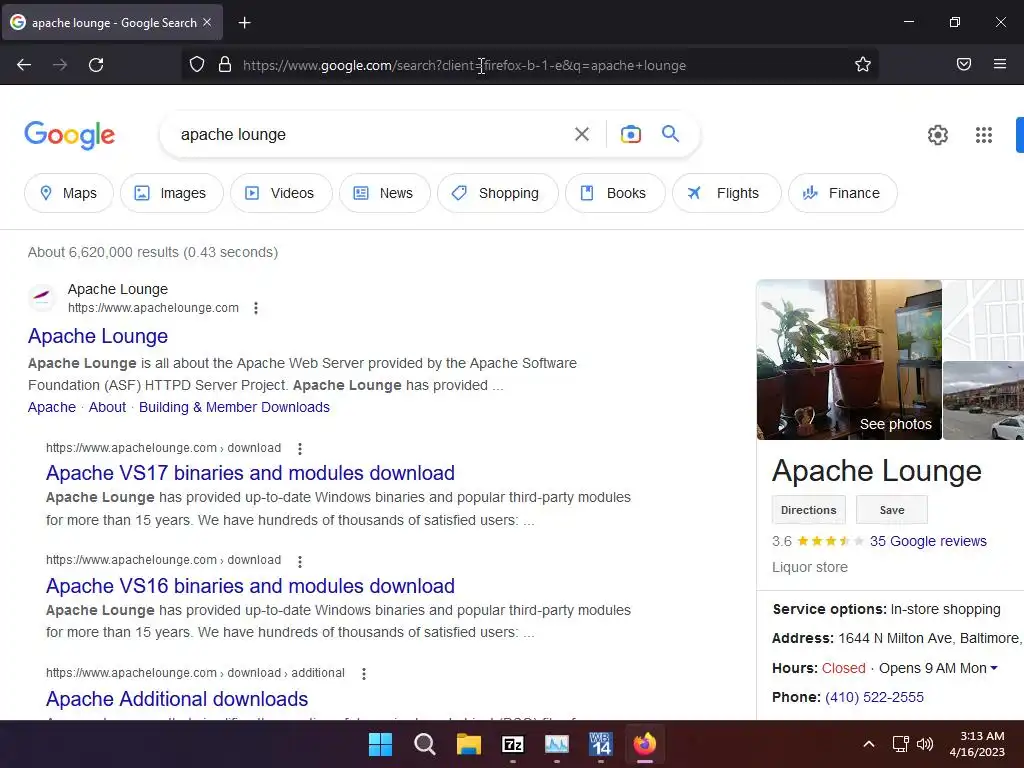The height and width of the screenshot is (768, 1024).
Task: Open the monitoring graph app in taskbar
Action: [556, 744]
